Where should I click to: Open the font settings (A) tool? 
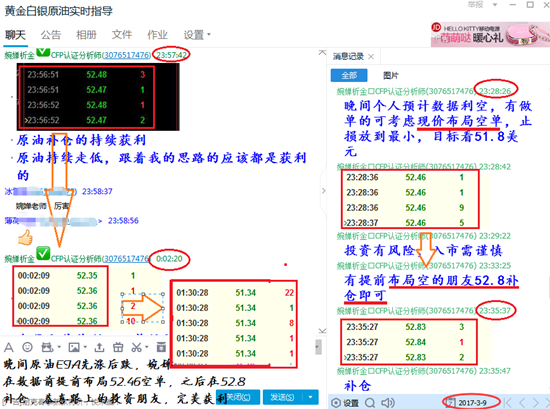pyautogui.click(x=9, y=347)
